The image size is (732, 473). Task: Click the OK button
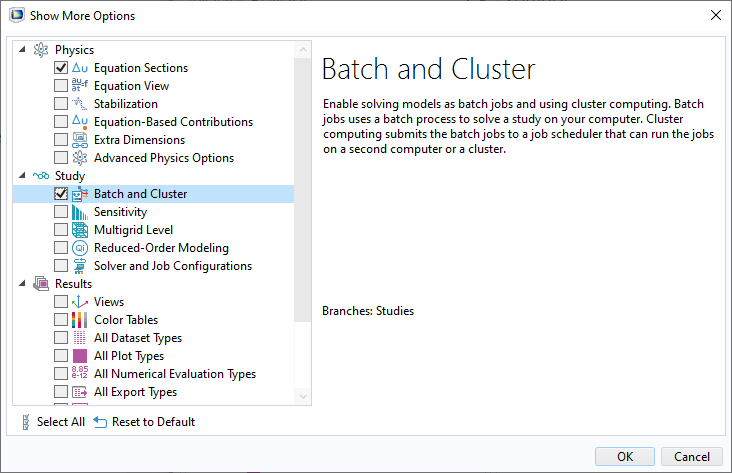coord(625,456)
